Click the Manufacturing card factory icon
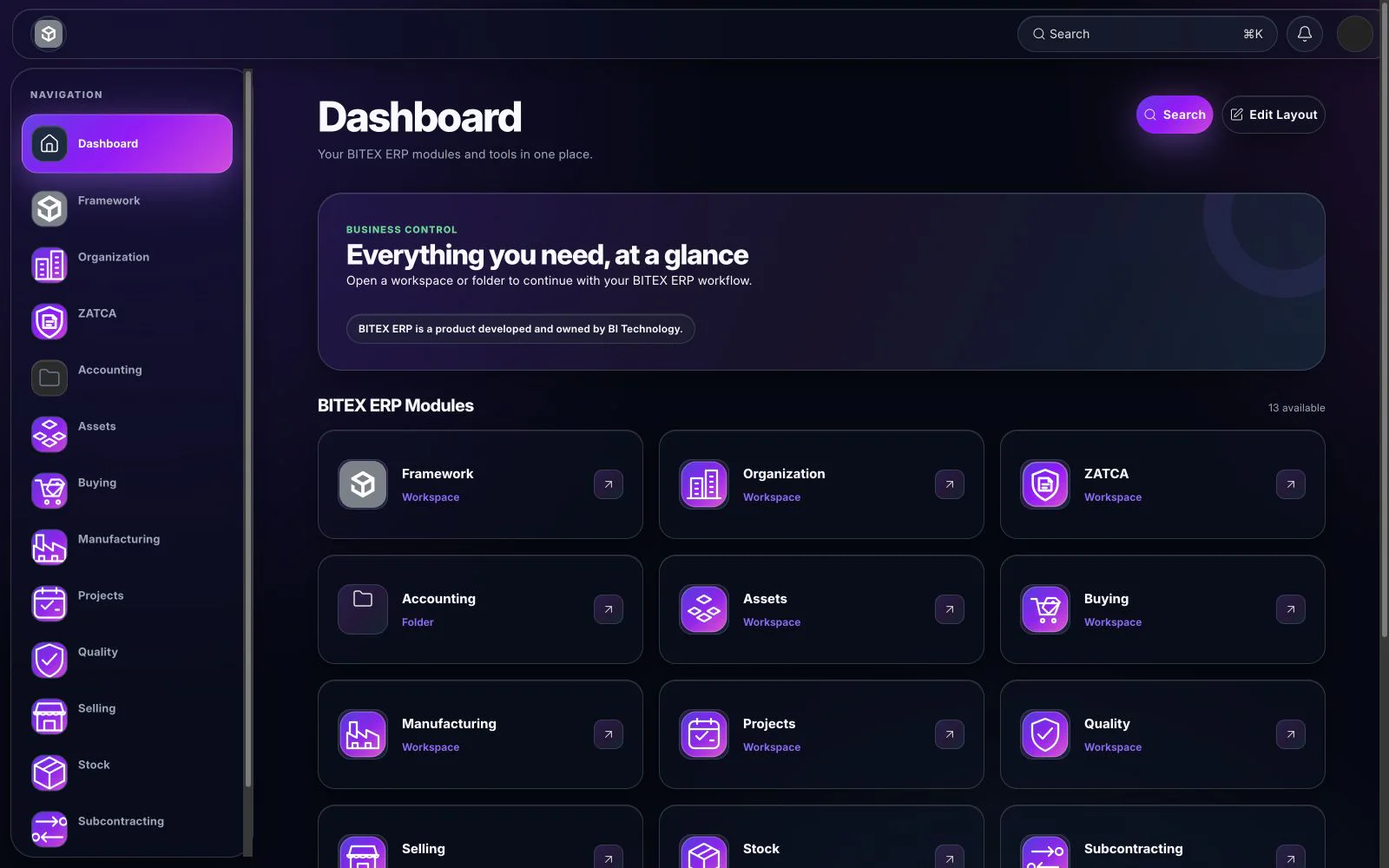 point(363,734)
